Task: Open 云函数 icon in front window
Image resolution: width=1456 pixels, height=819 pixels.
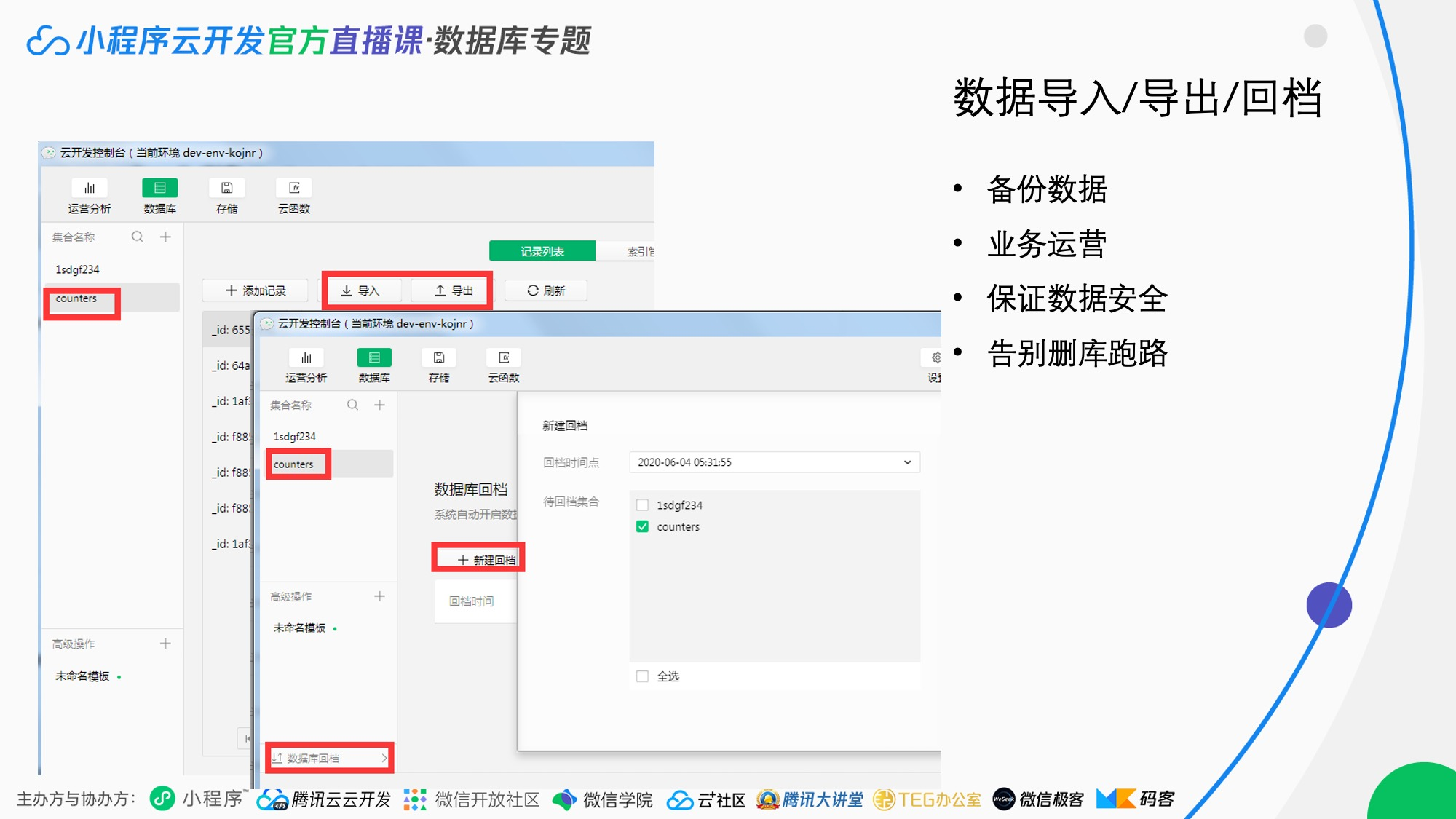Action: click(x=504, y=358)
